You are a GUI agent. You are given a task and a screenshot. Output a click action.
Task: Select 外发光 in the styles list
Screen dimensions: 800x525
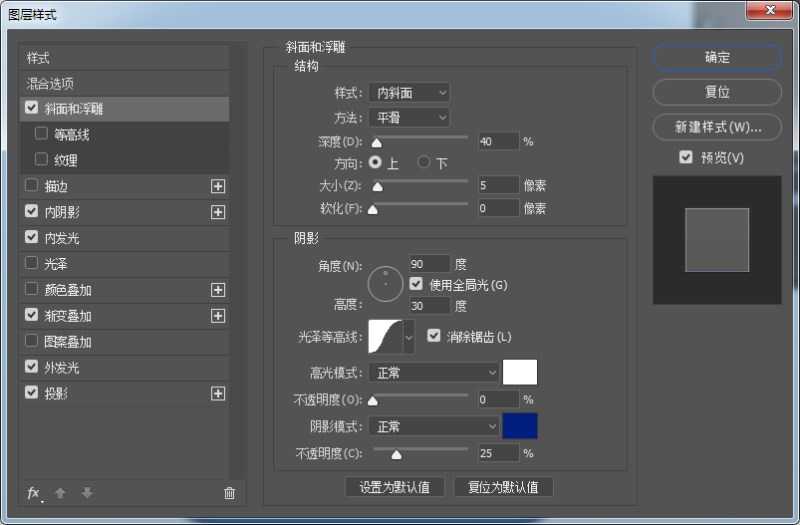[x=61, y=368]
